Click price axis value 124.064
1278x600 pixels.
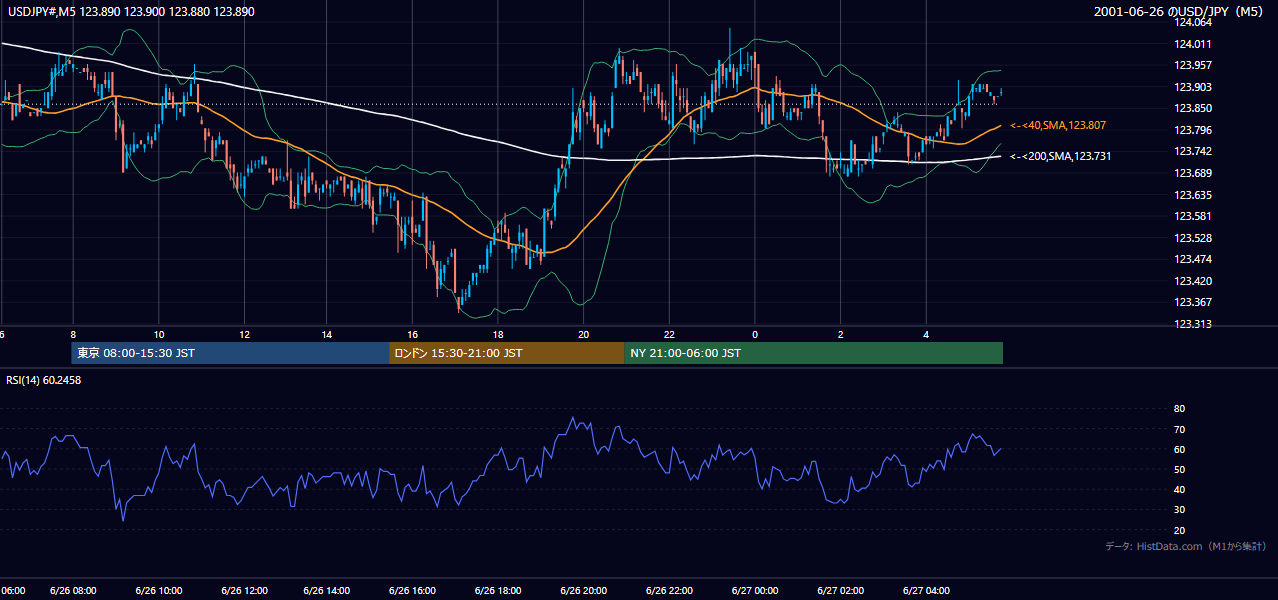[1193, 22]
